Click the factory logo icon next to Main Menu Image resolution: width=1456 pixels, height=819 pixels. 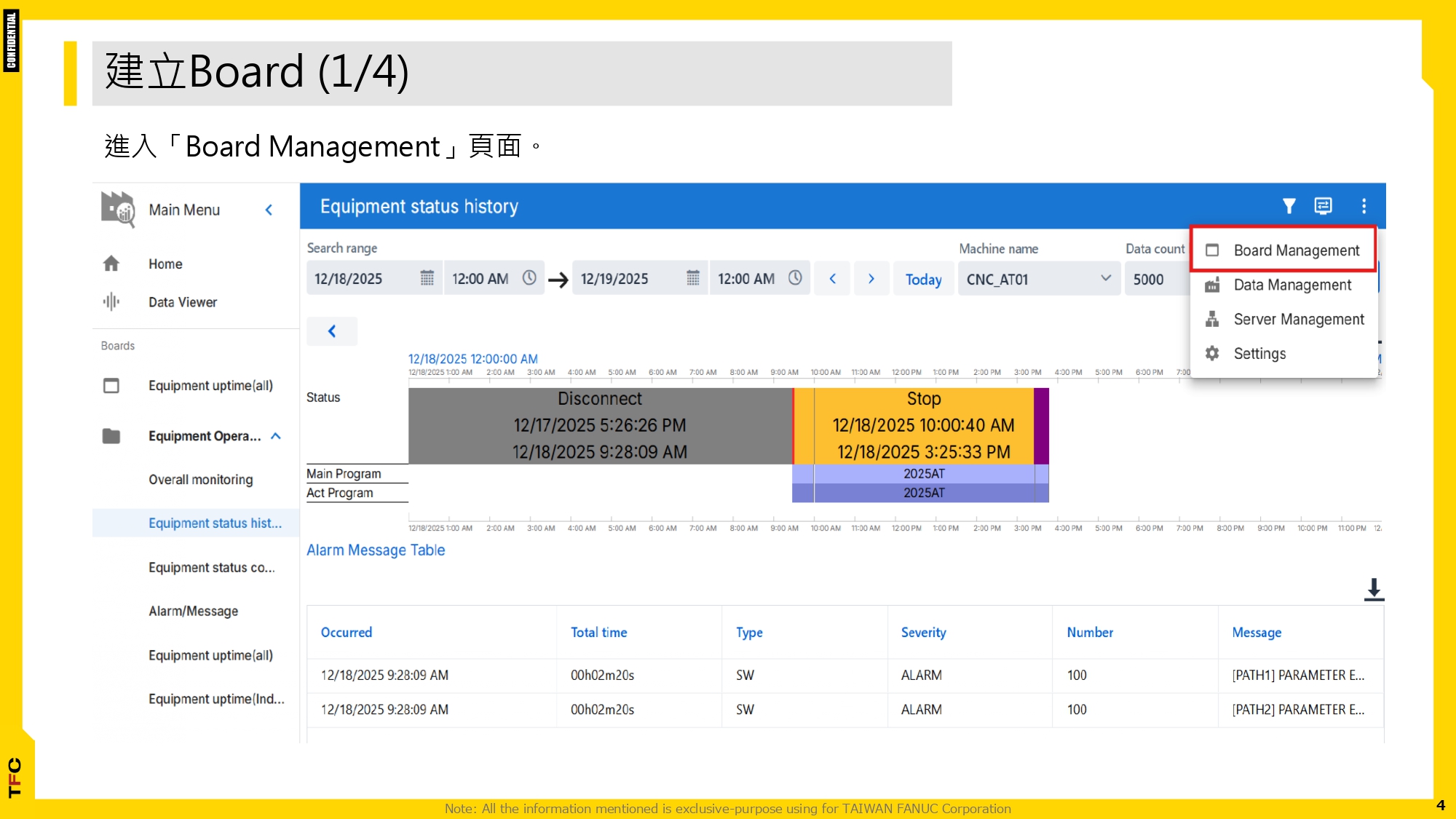coord(118,210)
